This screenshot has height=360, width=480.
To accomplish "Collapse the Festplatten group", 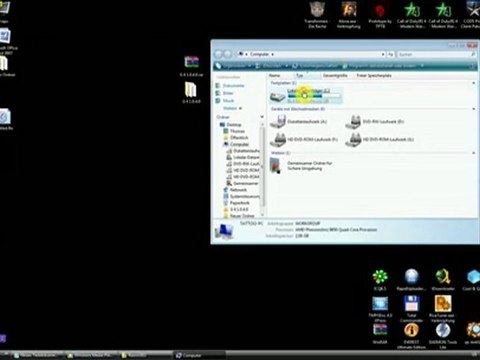I will tap(474, 83).
